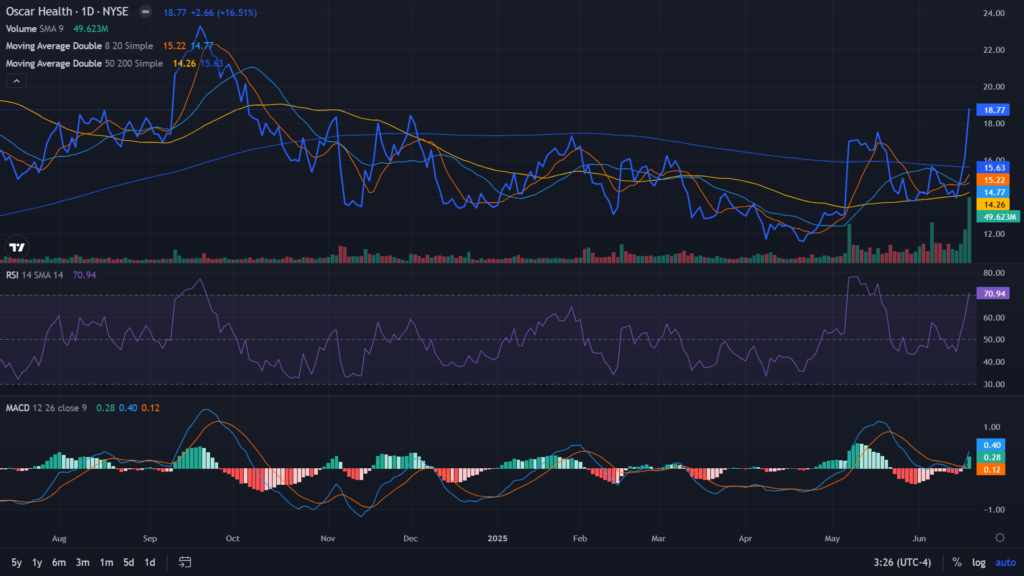Select the MACD 12 26 close 9 legend
The image size is (1024, 576).
pyautogui.click(x=46, y=408)
